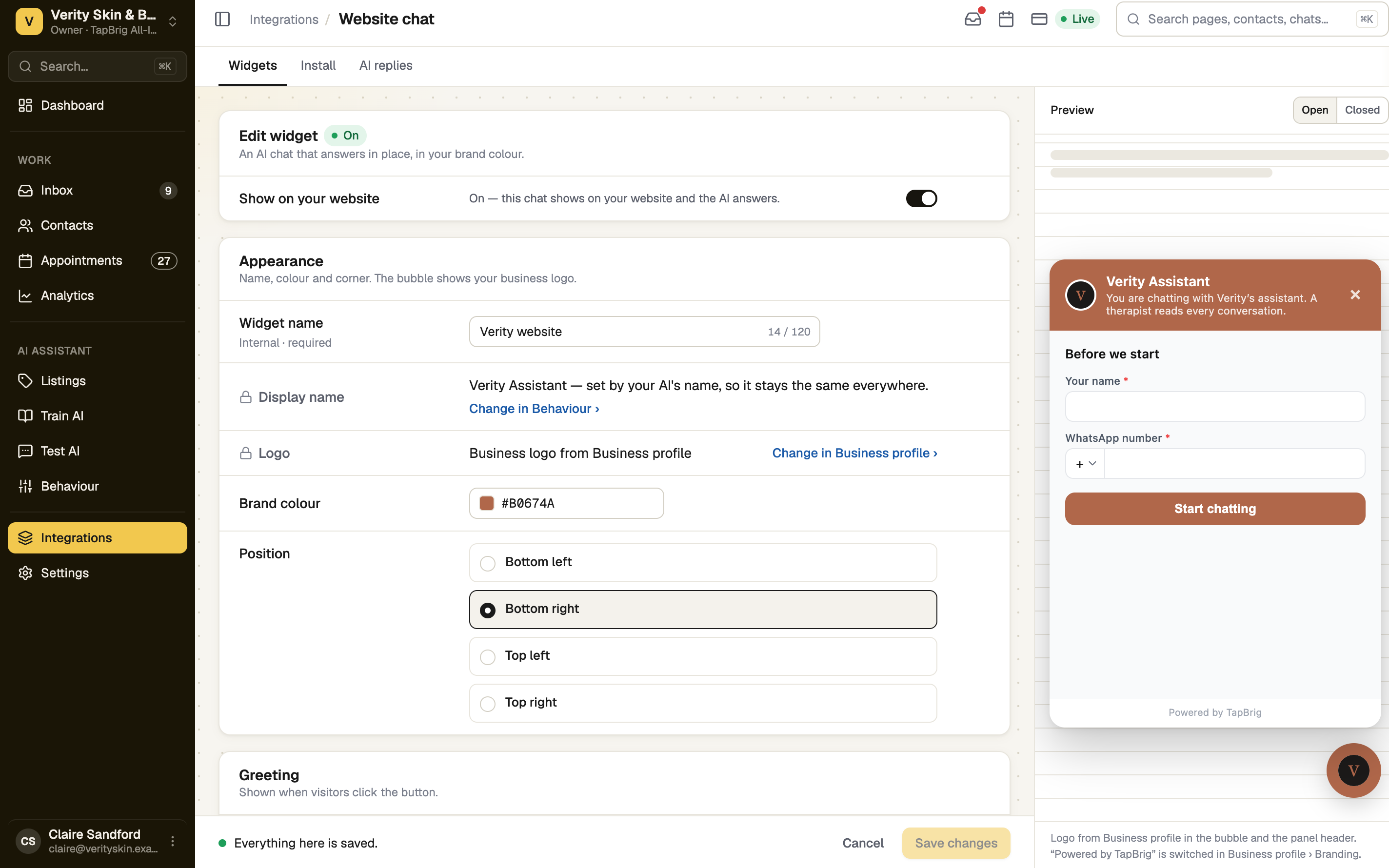Select the Top left position
Screen dimensions: 1389x868
[x=703, y=656]
